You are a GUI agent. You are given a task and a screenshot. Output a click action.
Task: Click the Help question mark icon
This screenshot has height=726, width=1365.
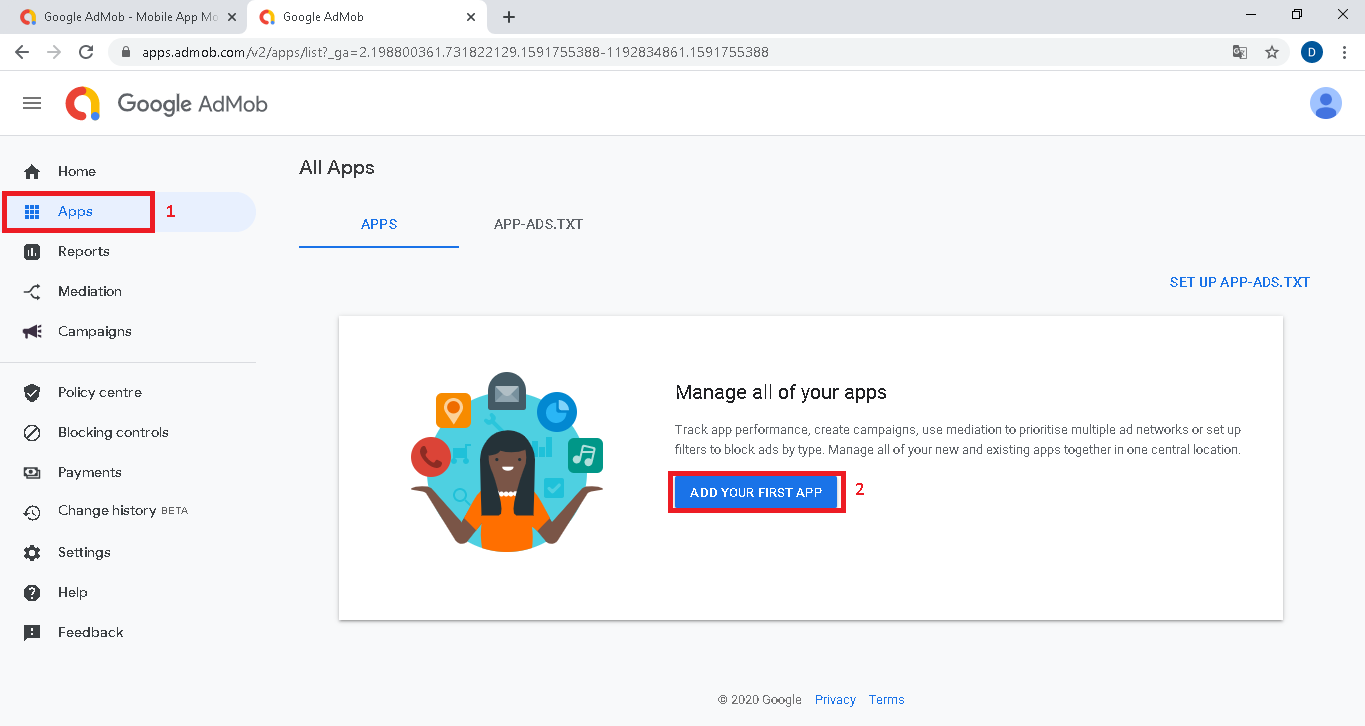click(32, 593)
